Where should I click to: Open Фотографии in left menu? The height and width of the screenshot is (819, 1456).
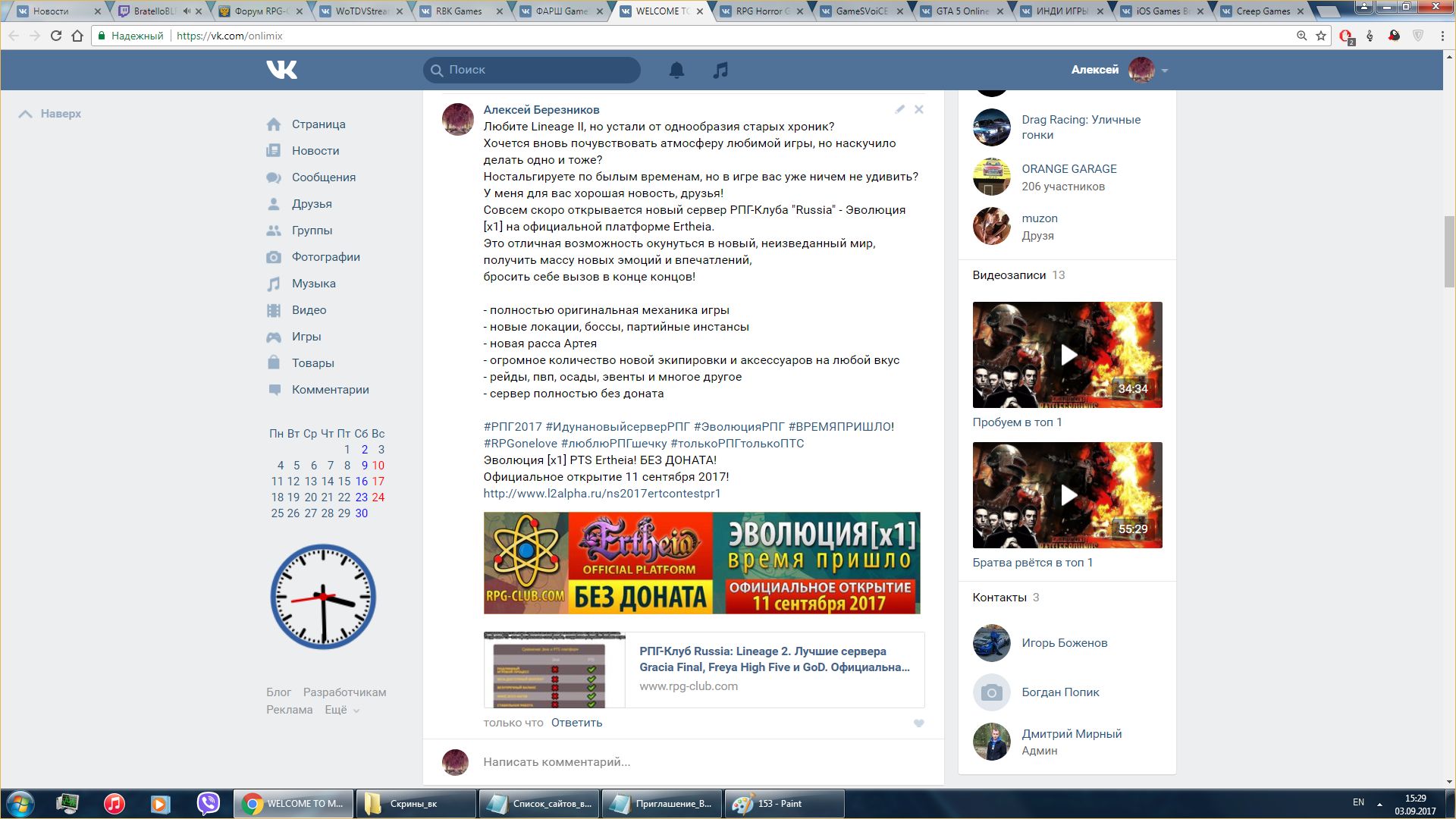(x=326, y=257)
